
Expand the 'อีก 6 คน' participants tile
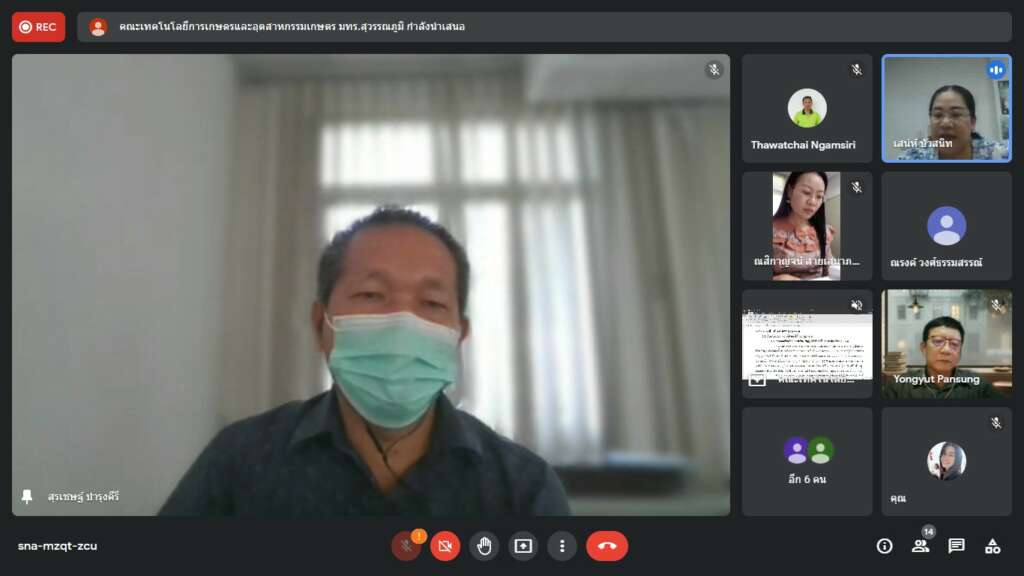(806, 461)
